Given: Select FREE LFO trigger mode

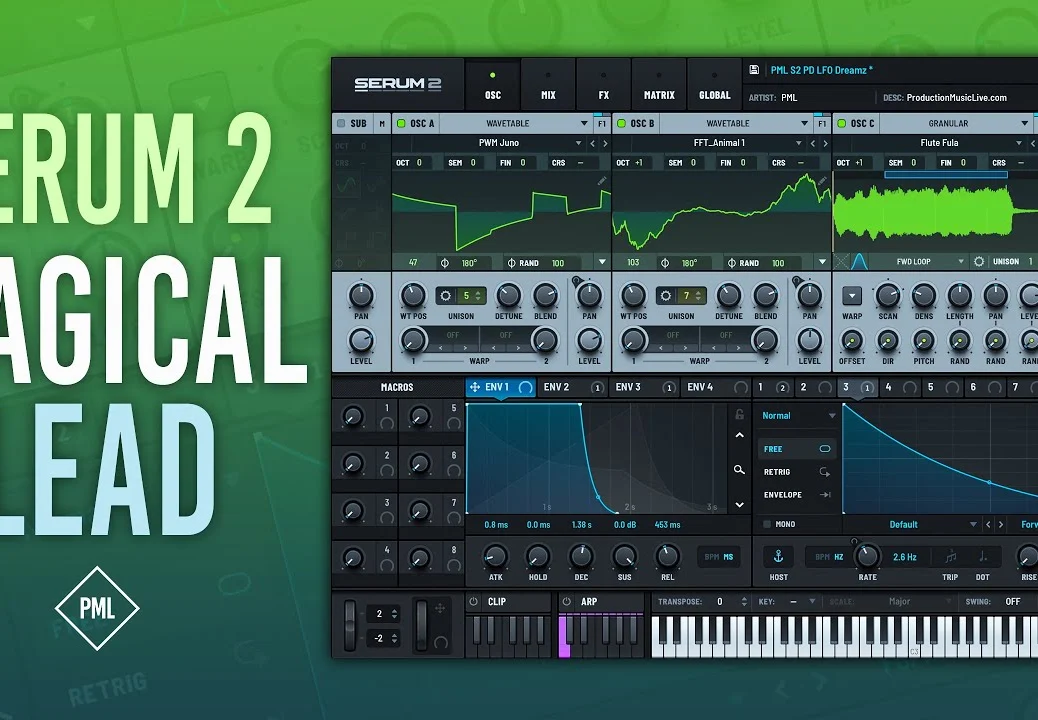Looking at the screenshot, I should point(797,449).
